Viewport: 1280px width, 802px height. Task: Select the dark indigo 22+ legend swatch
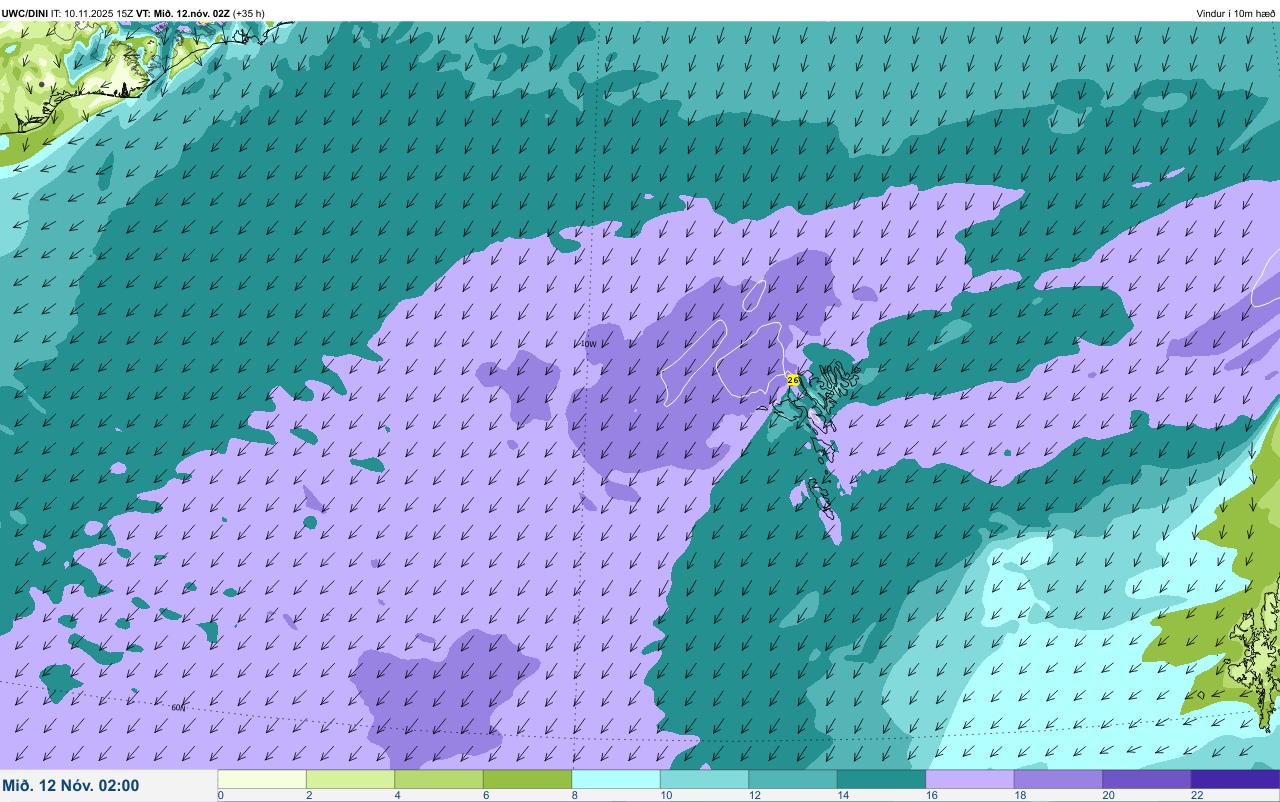1235,779
